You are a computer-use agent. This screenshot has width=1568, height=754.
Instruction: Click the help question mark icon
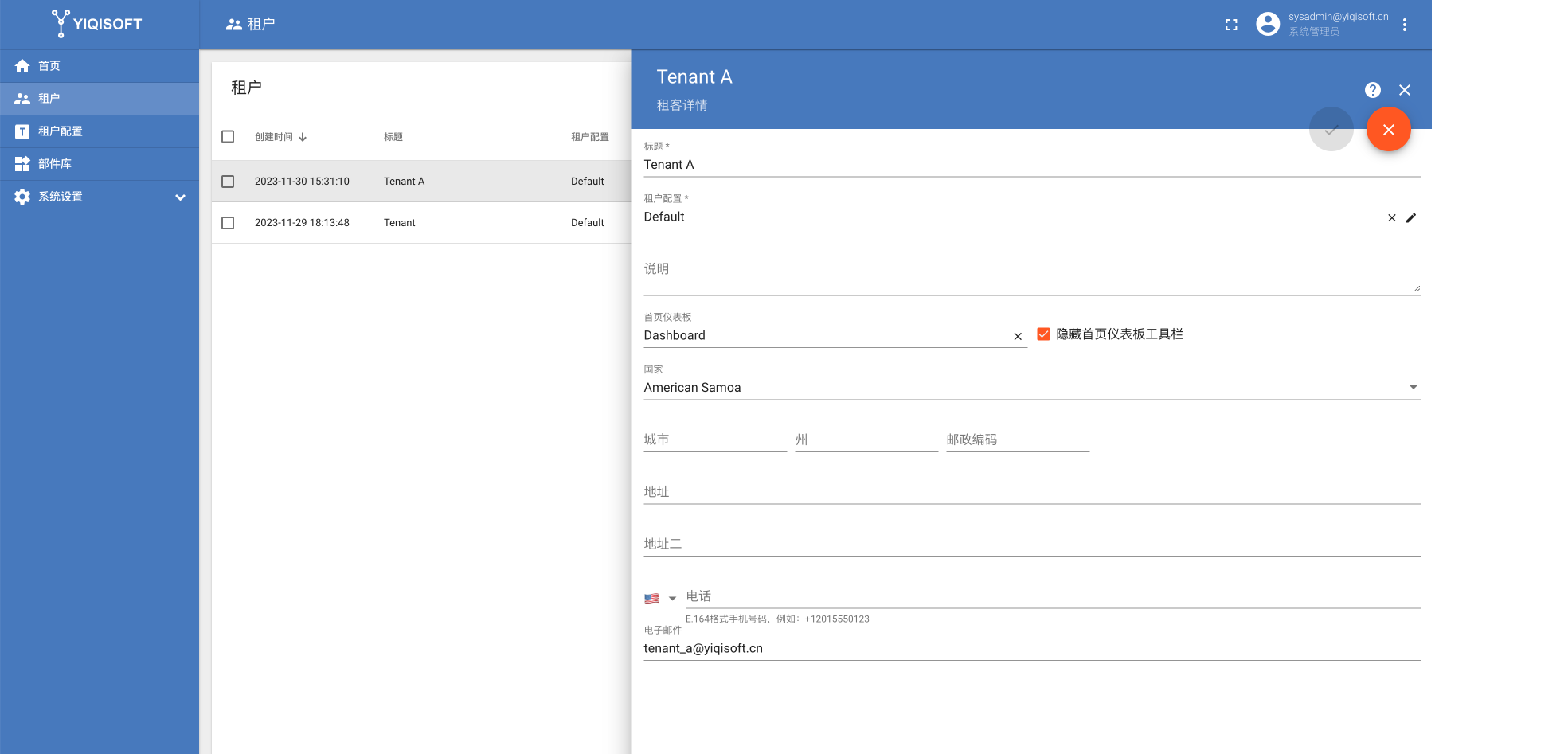1373,90
